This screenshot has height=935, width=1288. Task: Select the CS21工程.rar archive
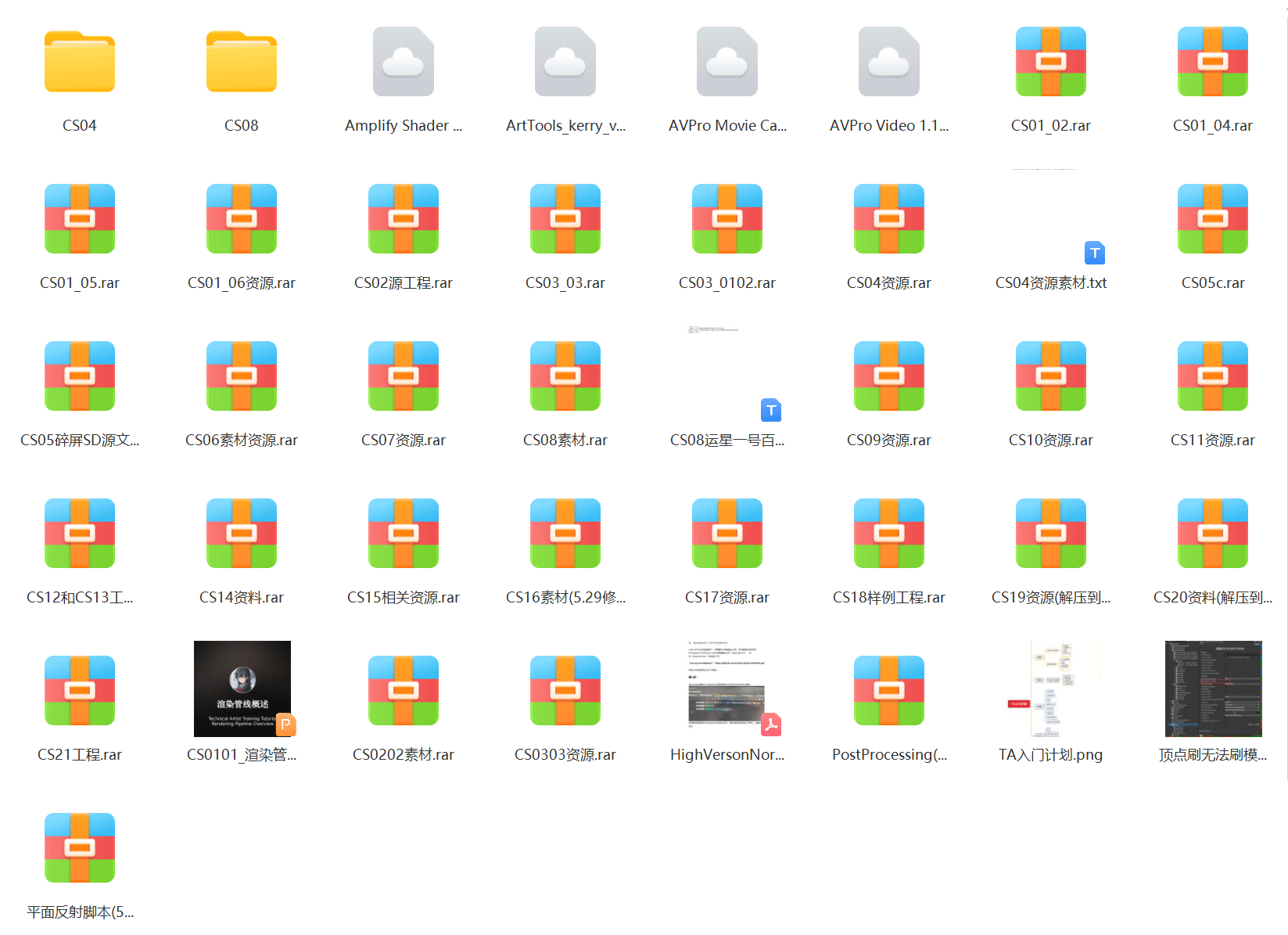click(x=80, y=692)
